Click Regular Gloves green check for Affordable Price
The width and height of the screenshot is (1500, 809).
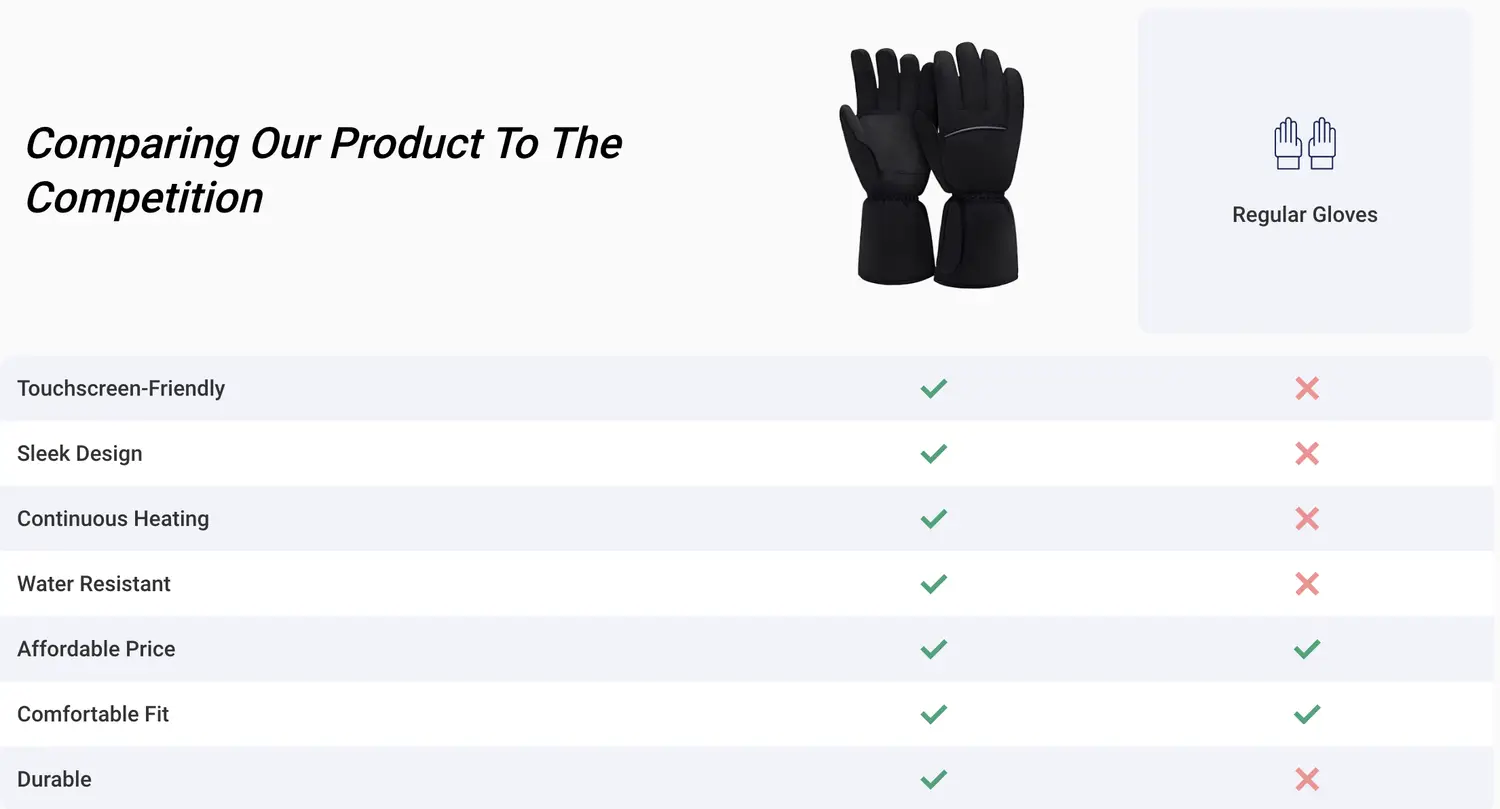1306,649
